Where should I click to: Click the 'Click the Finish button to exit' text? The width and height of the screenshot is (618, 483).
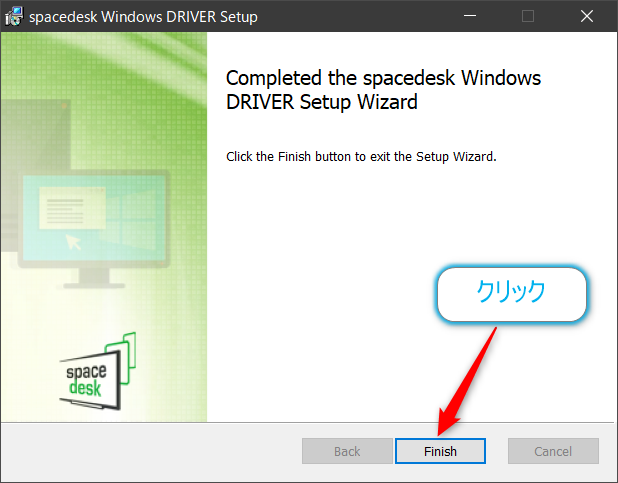tap(361, 157)
